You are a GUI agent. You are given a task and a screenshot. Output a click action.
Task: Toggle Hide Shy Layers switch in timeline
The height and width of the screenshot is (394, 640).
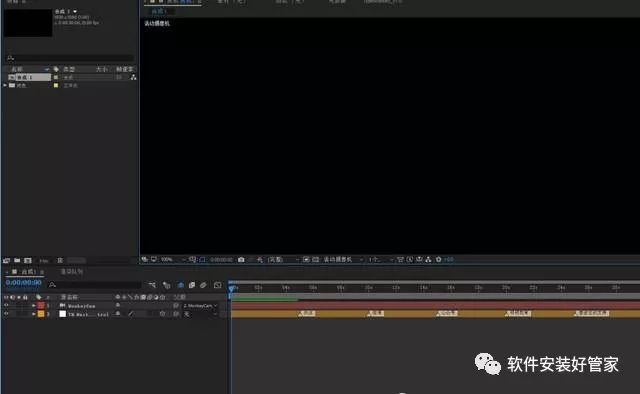(181, 285)
